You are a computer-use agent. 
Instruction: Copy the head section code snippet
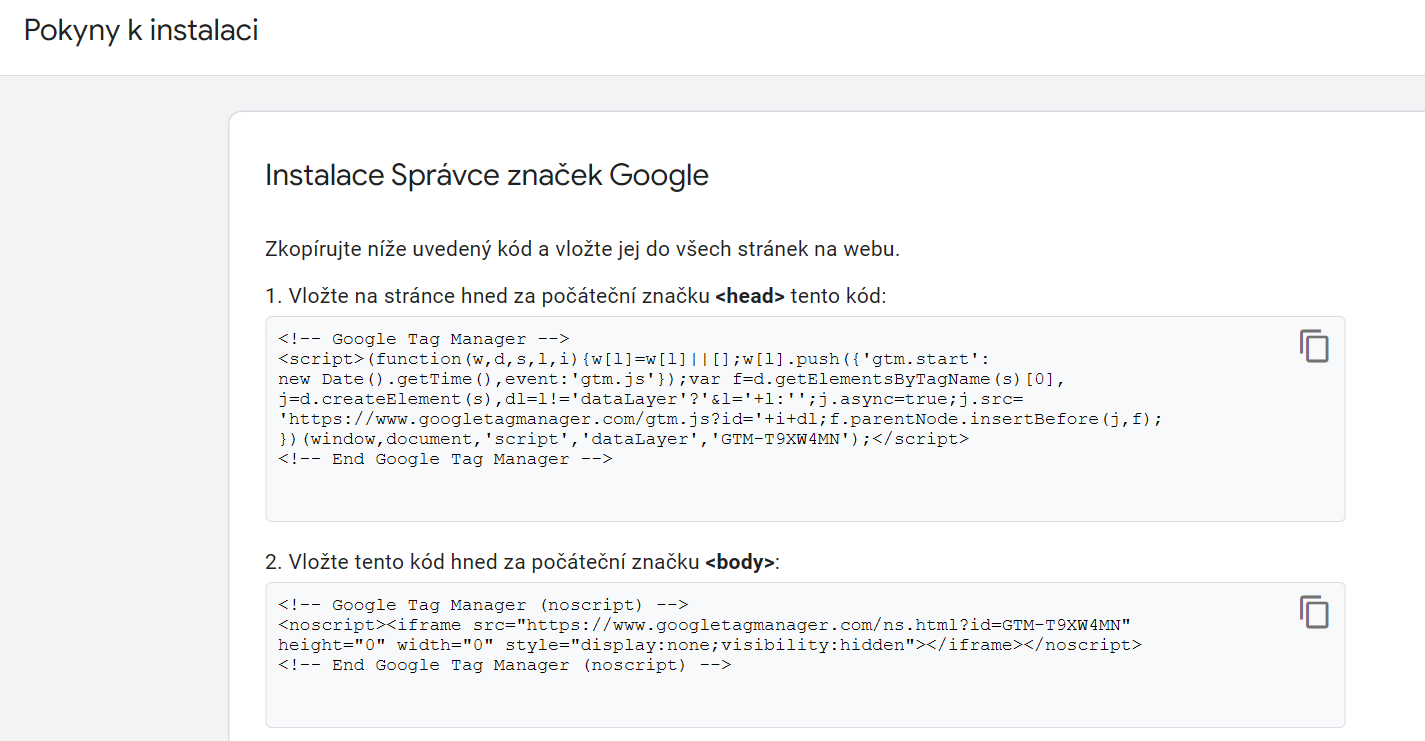[x=1314, y=346]
